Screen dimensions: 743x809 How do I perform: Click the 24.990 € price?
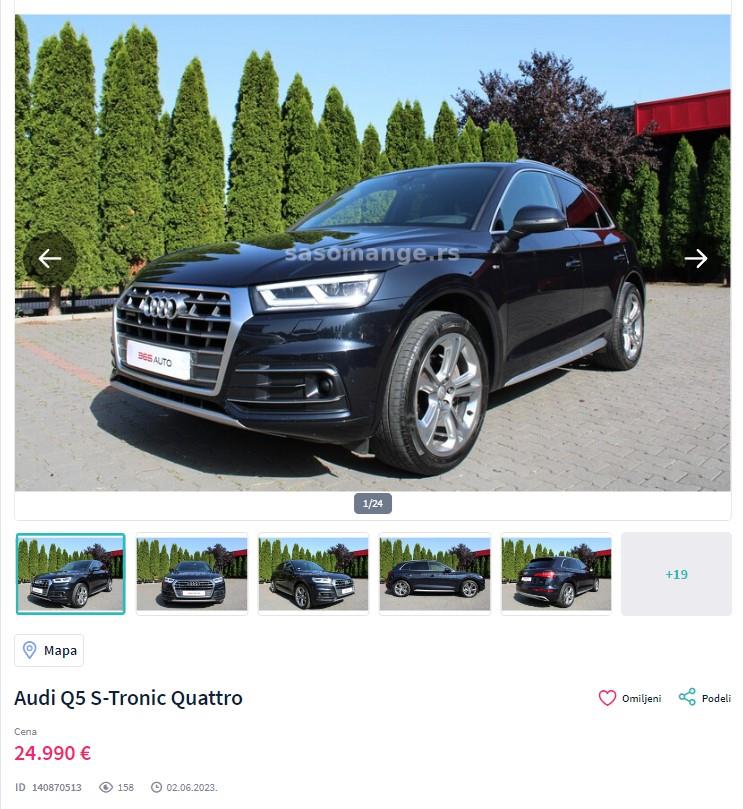53,753
